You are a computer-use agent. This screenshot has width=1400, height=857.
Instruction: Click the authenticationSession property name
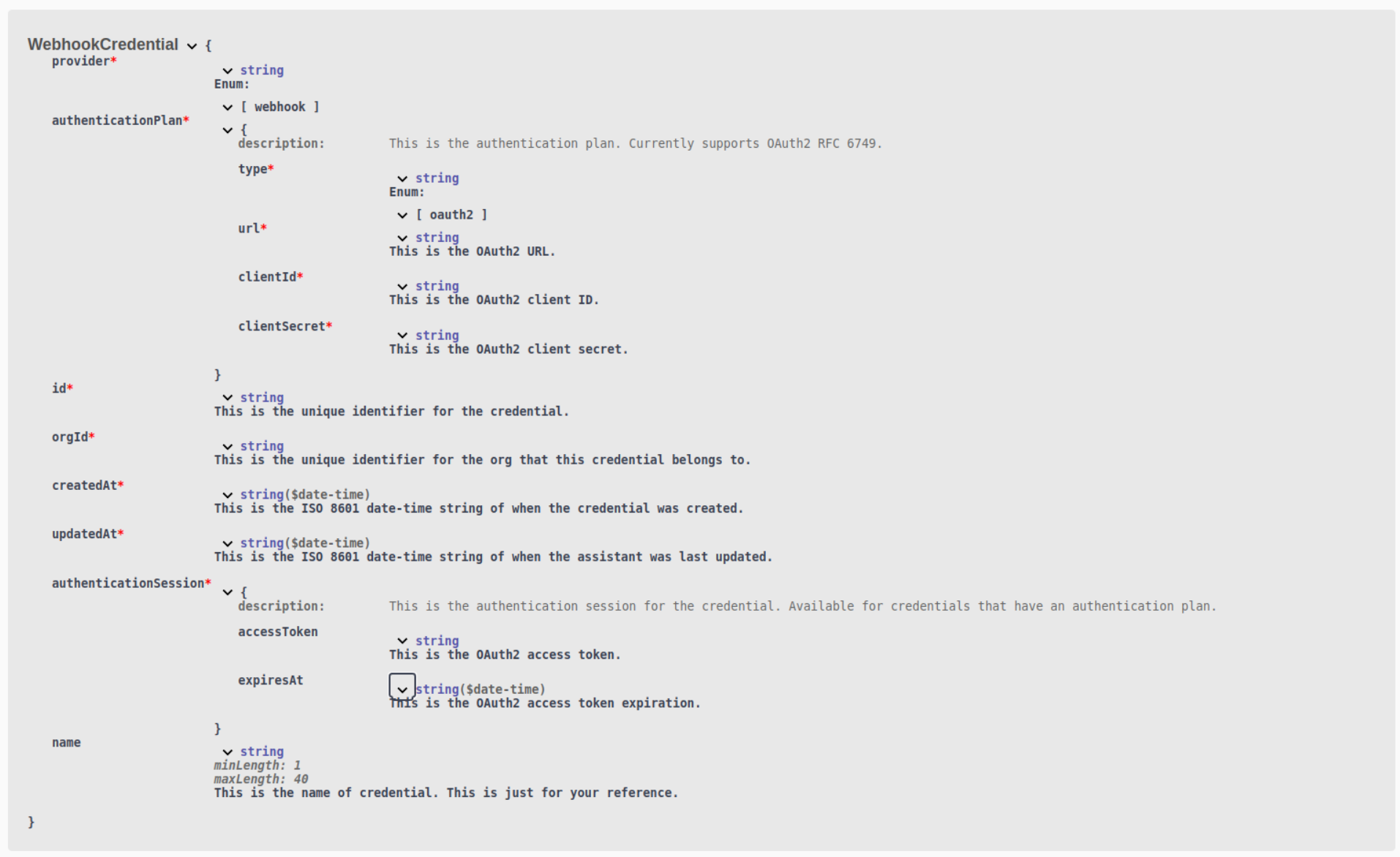128,583
